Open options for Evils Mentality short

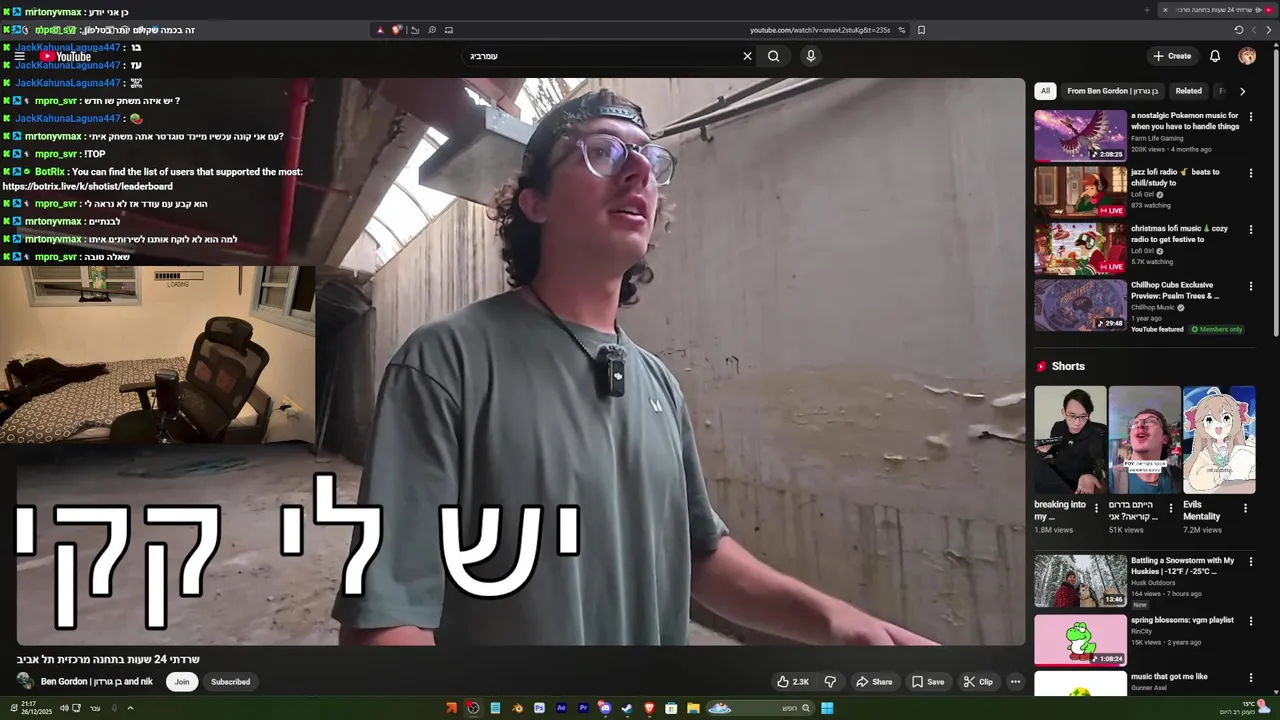click(x=1245, y=508)
